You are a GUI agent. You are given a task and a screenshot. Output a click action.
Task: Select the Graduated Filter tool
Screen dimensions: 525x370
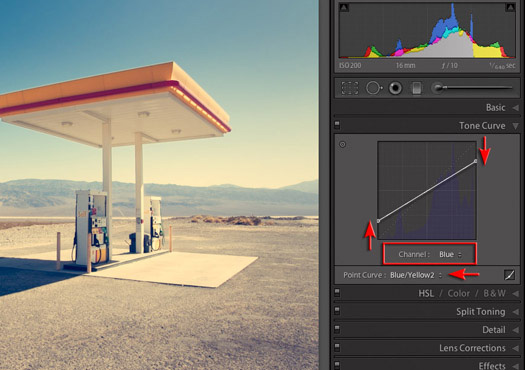[416, 88]
